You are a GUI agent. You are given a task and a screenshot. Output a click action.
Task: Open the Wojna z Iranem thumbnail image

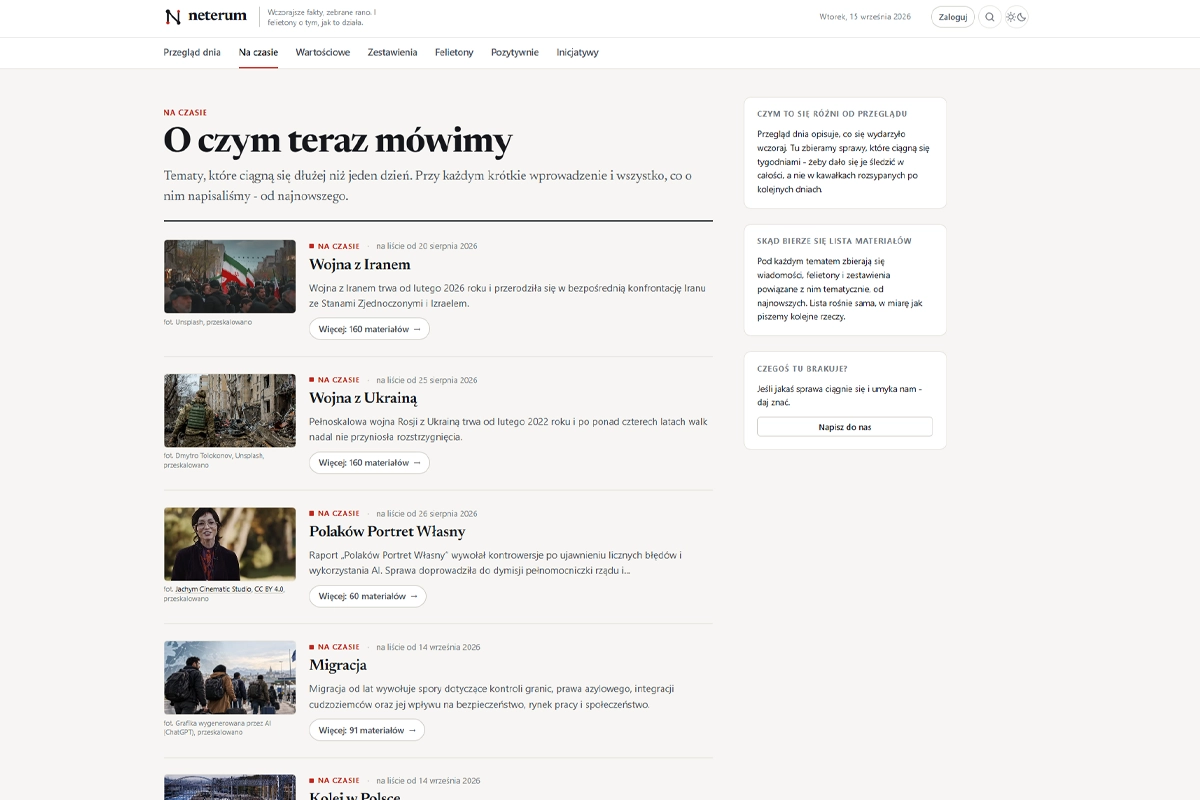tap(230, 277)
